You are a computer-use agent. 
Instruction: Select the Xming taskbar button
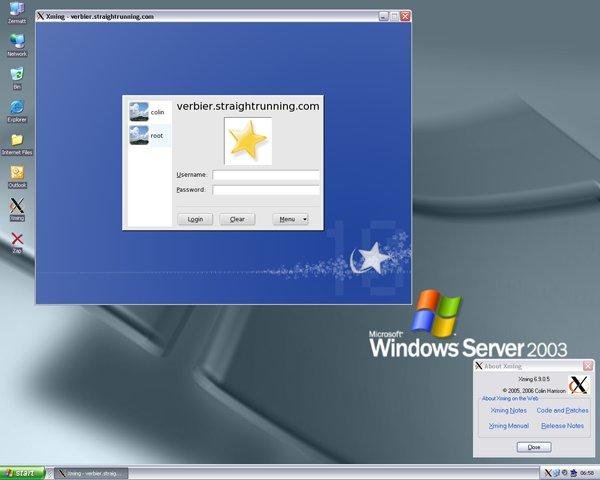(x=91, y=473)
